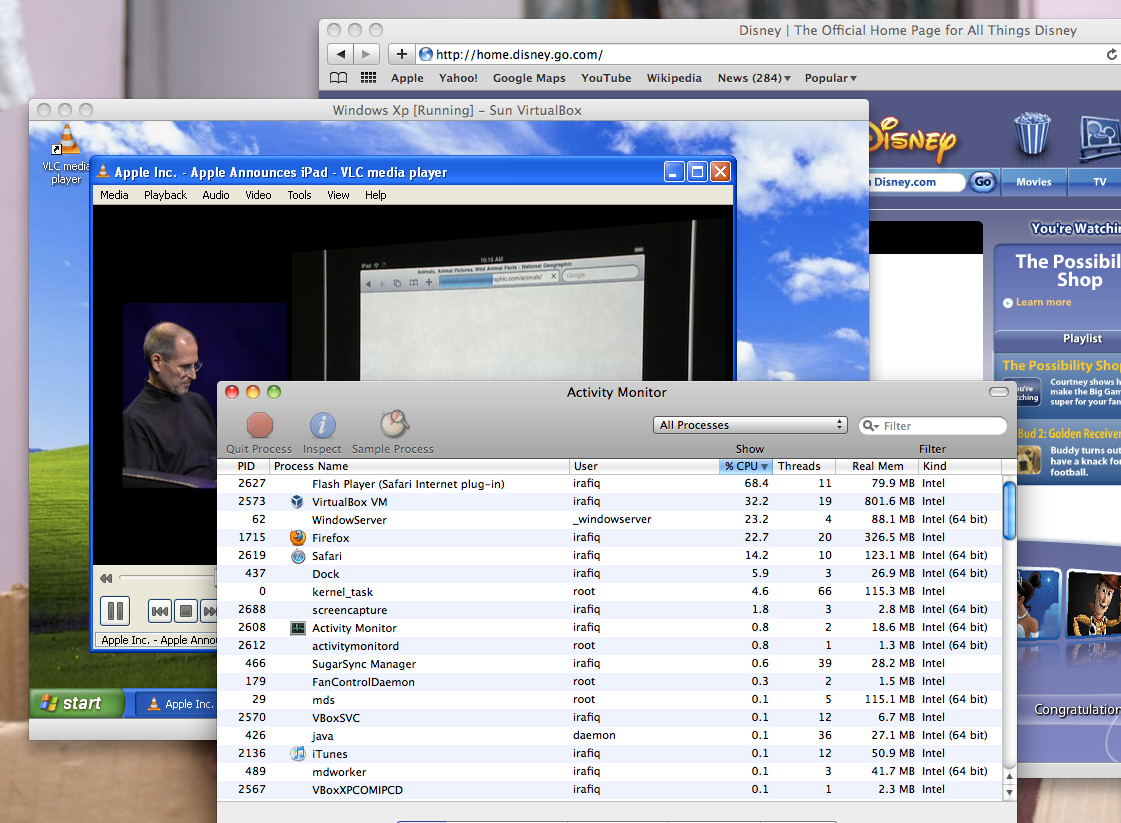Click the Activity Monitor Filter search field
This screenshot has height=823, width=1121.
(x=933, y=425)
